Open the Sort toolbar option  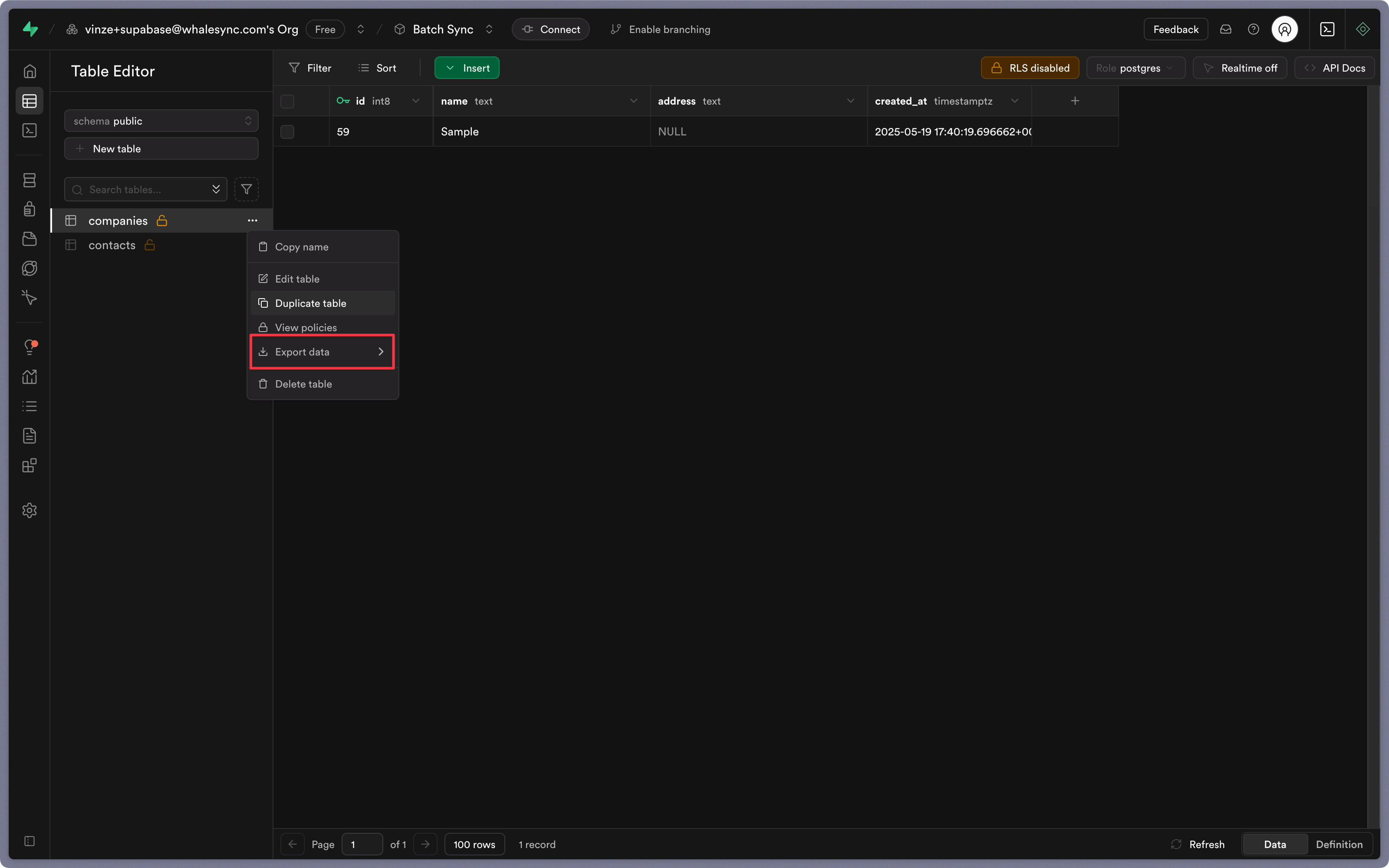tap(377, 68)
